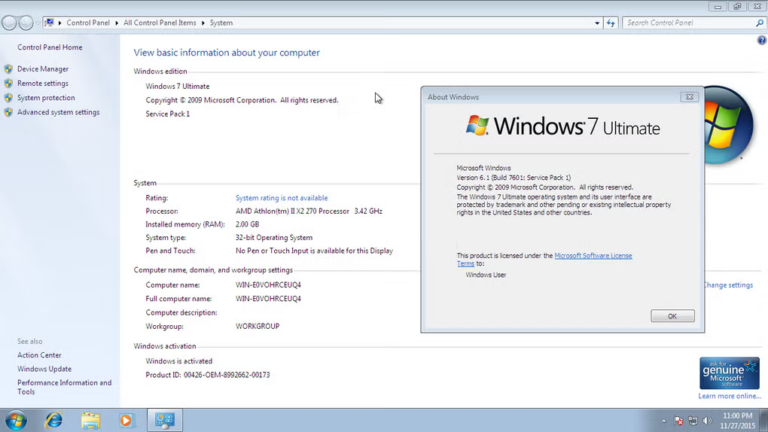Open Windows Explorer from the taskbar
The width and height of the screenshot is (768, 432).
[90, 420]
